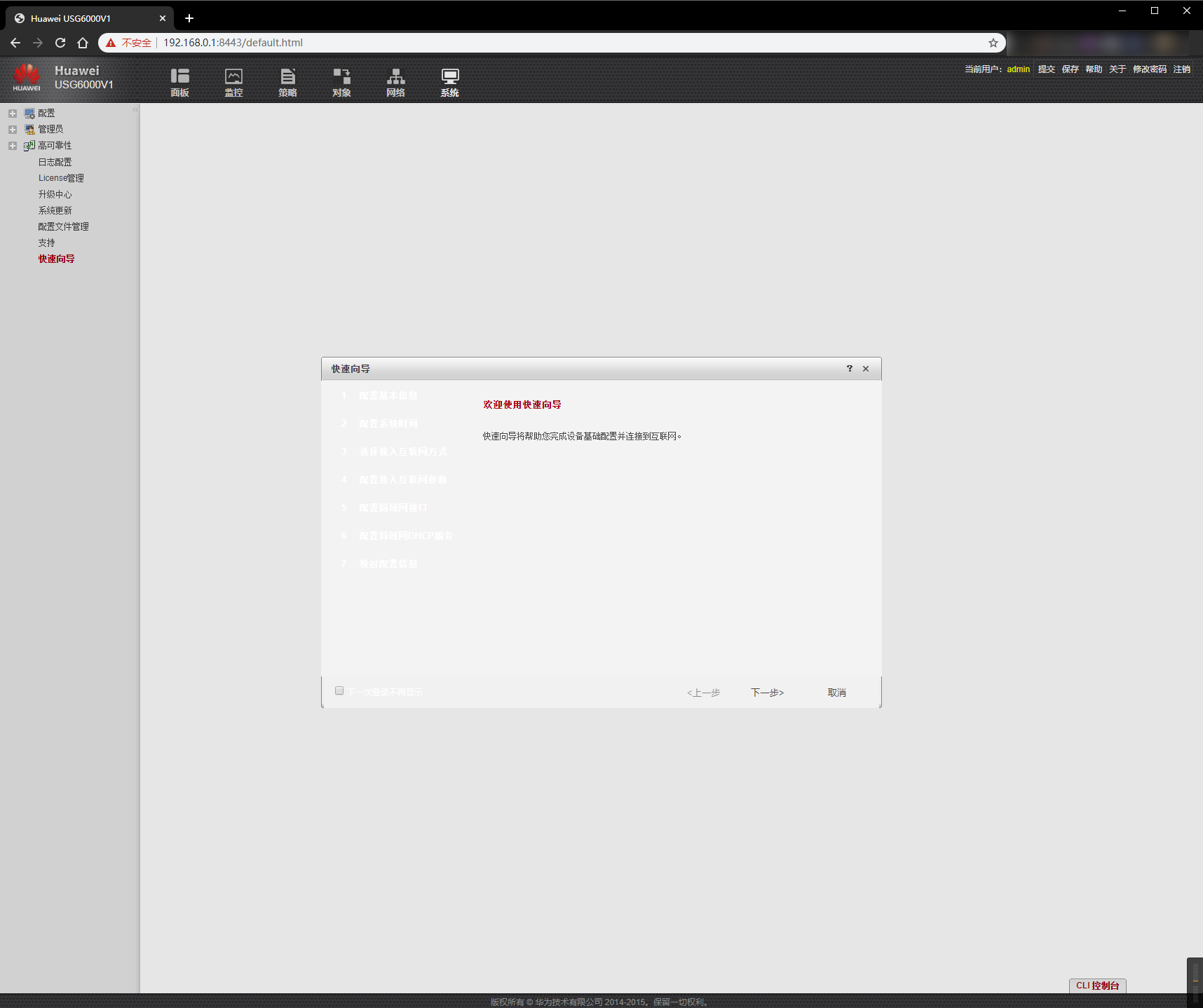Click the 高可靠性 tree node icon

point(29,146)
